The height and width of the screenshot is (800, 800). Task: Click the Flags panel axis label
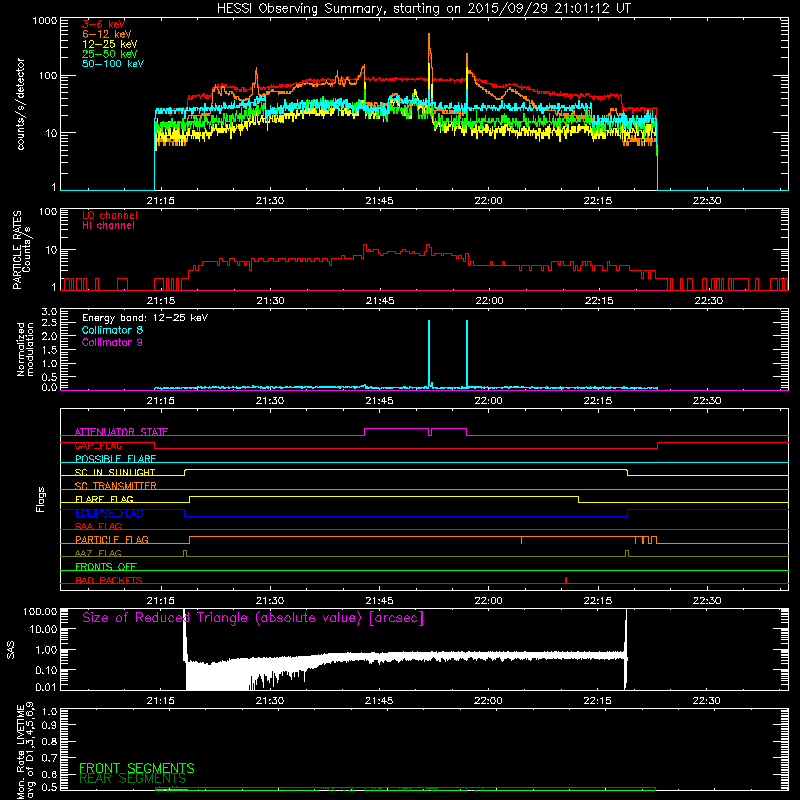[x=40, y=499]
